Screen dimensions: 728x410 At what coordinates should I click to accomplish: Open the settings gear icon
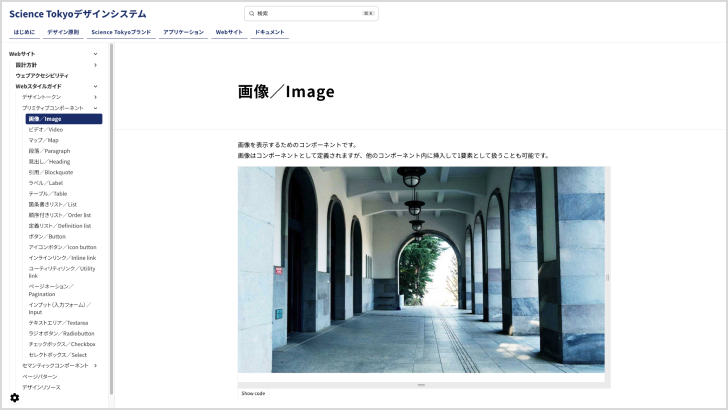(14, 397)
